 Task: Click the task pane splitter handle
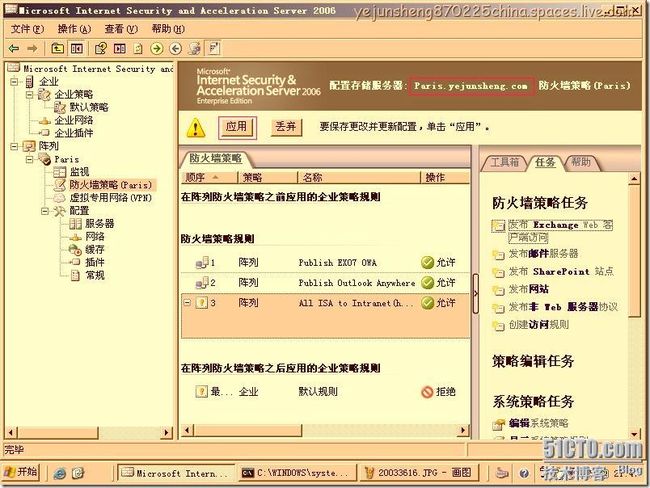(475, 293)
